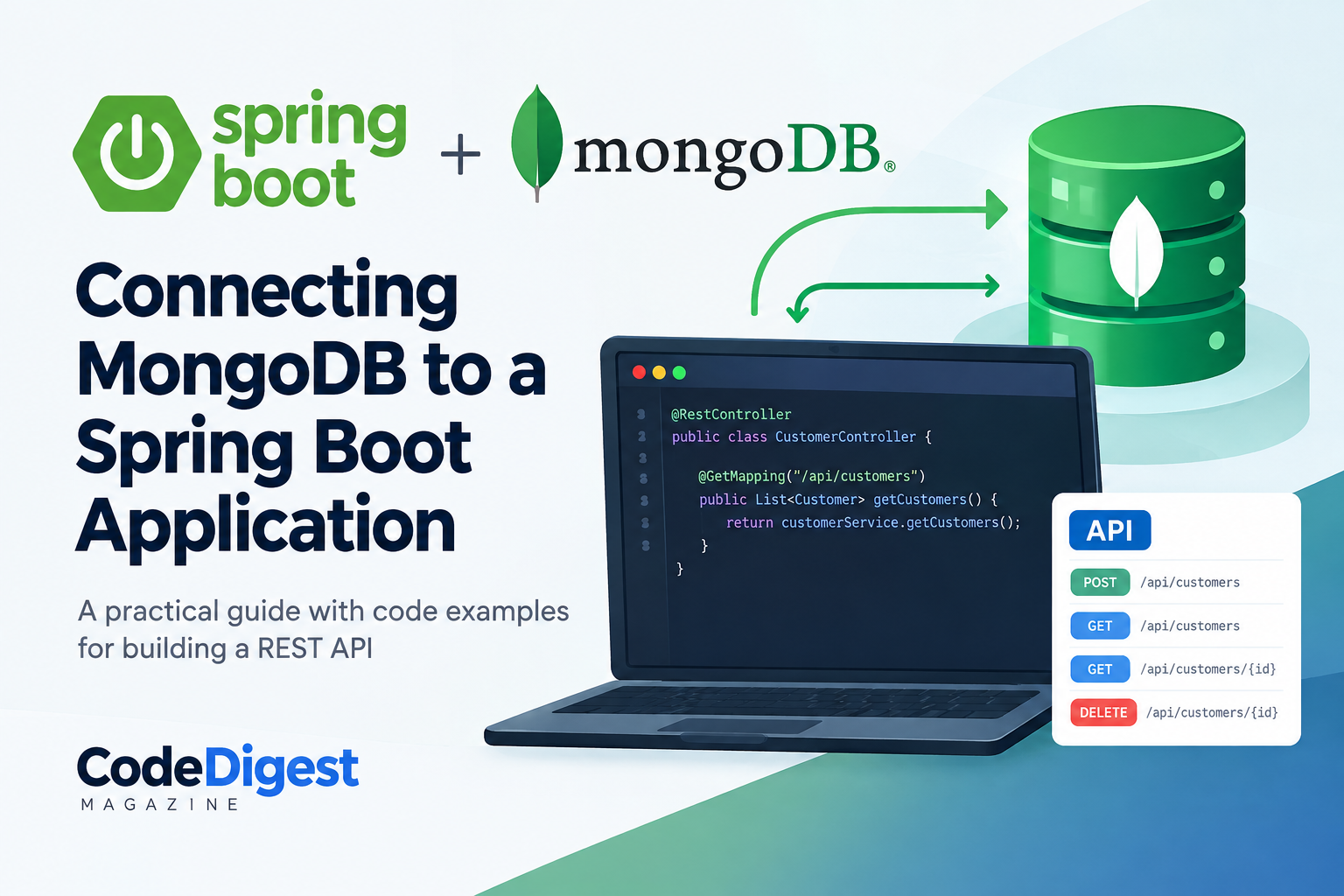Click the red DELETE method badge

[x=1103, y=712]
